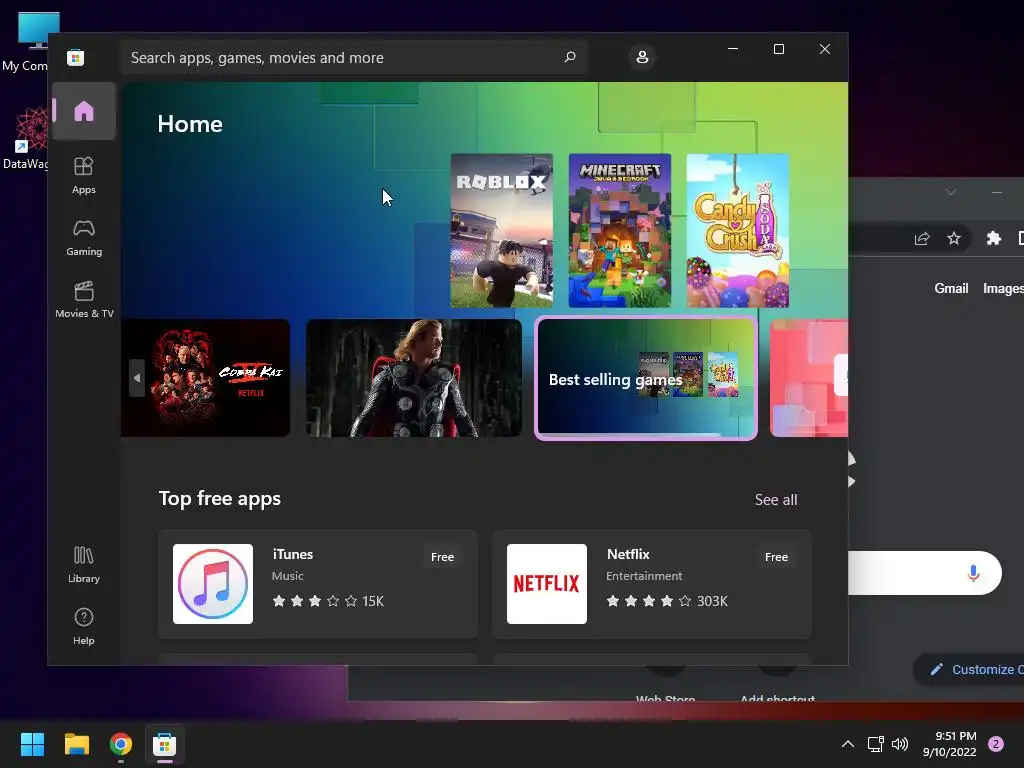This screenshot has height=768, width=1024.
Task: Switch to Google Chrome in the taskbar
Action: (121, 744)
